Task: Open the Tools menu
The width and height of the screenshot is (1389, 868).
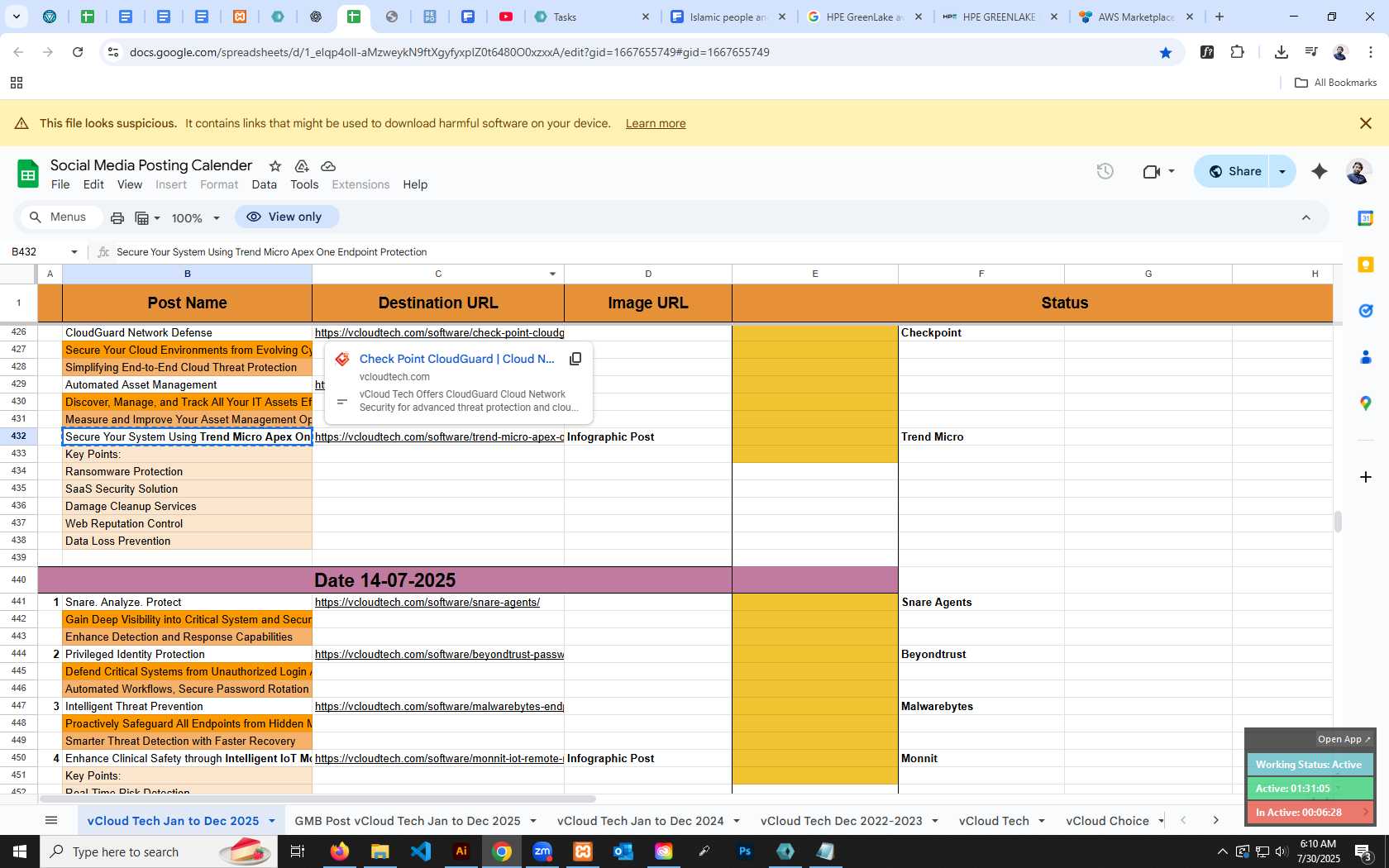Action: click(x=304, y=184)
